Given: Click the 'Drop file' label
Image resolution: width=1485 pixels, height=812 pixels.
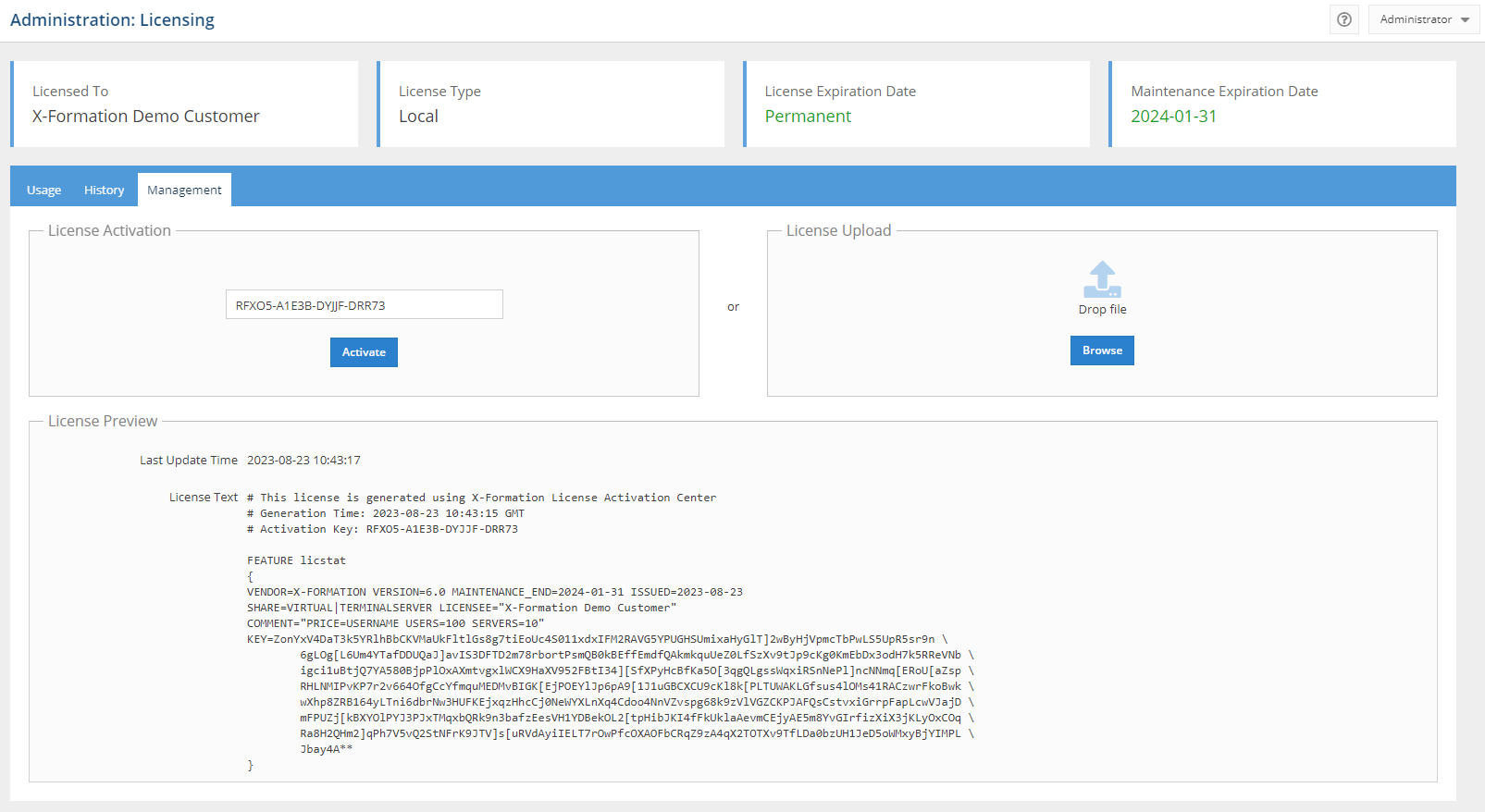Looking at the screenshot, I should click(1102, 310).
